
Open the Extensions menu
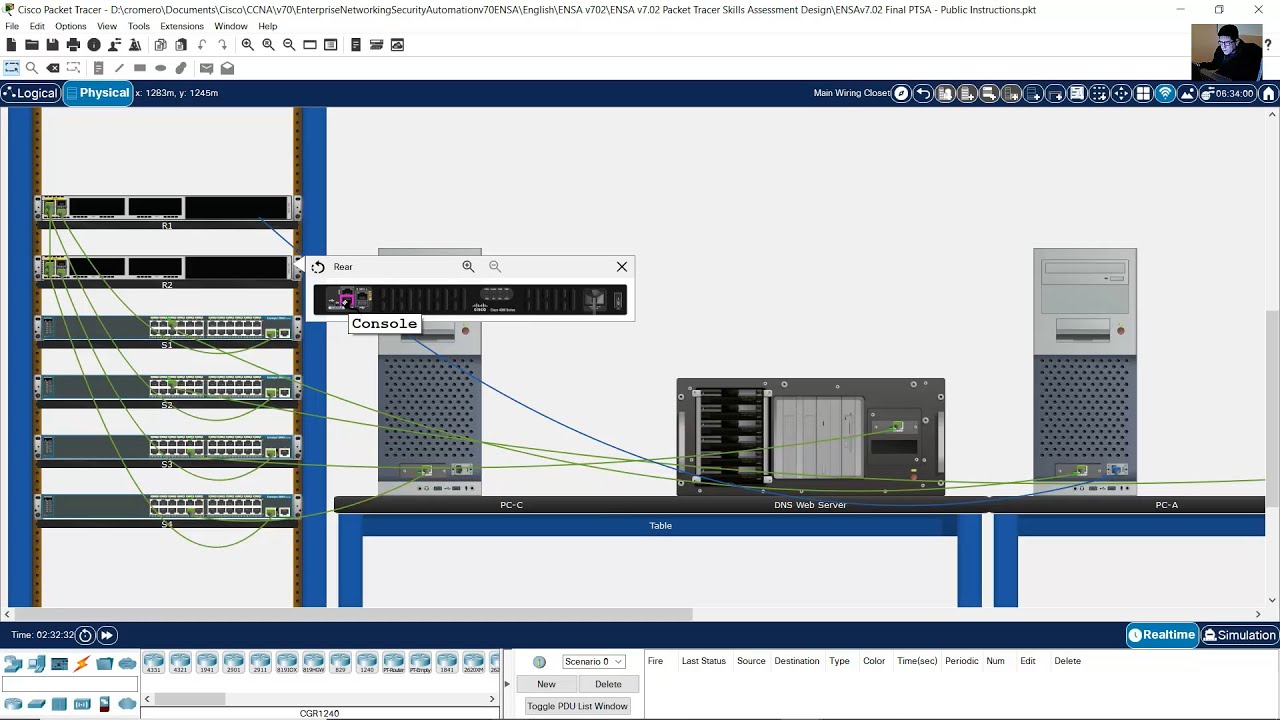coord(182,26)
